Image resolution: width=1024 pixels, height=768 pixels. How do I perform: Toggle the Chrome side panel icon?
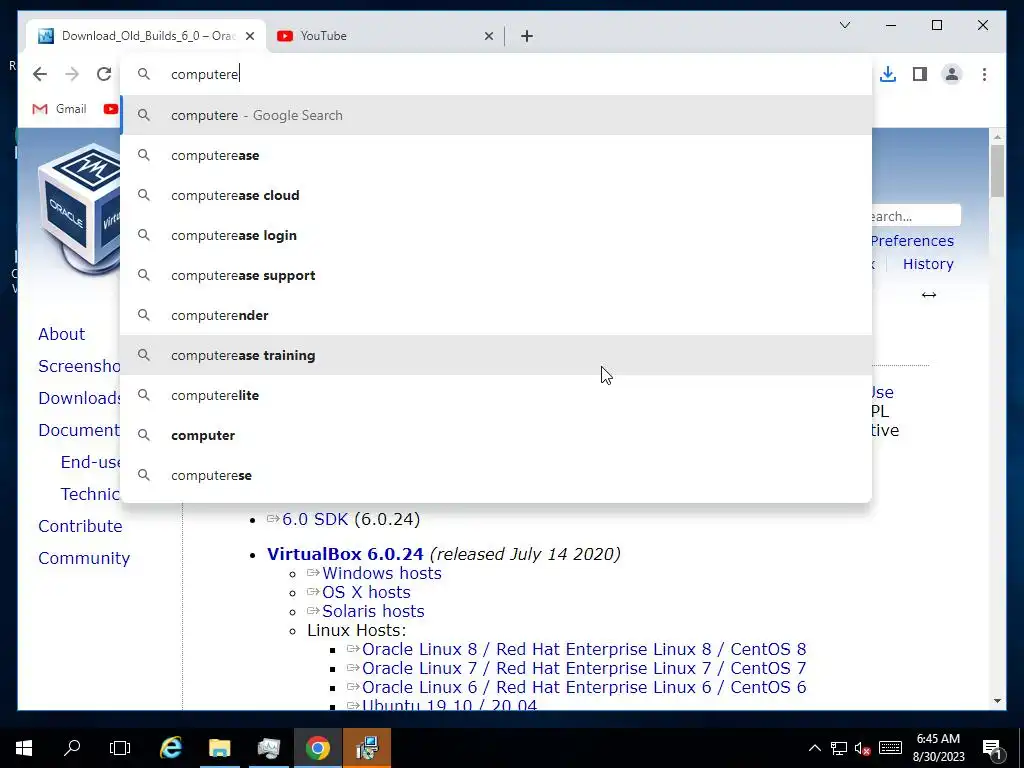920,74
